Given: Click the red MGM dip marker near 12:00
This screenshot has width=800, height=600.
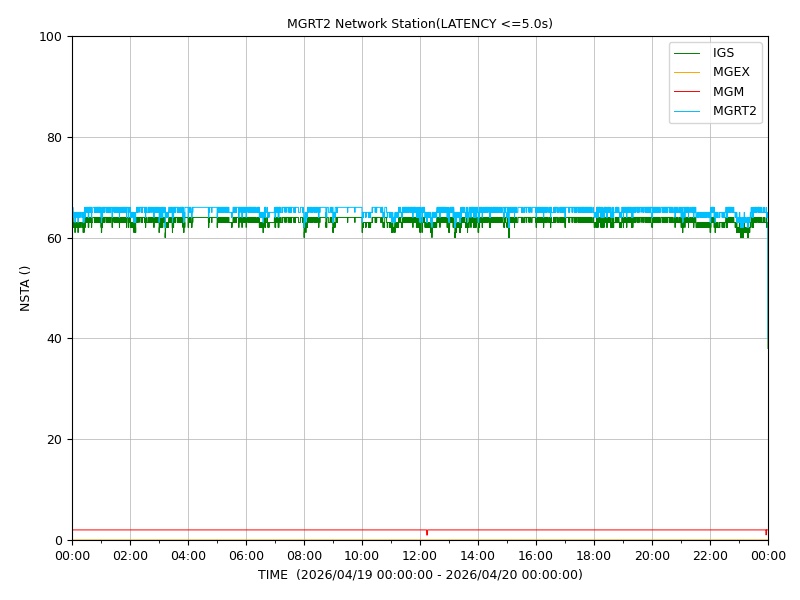Looking at the screenshot, I should 427,533.
